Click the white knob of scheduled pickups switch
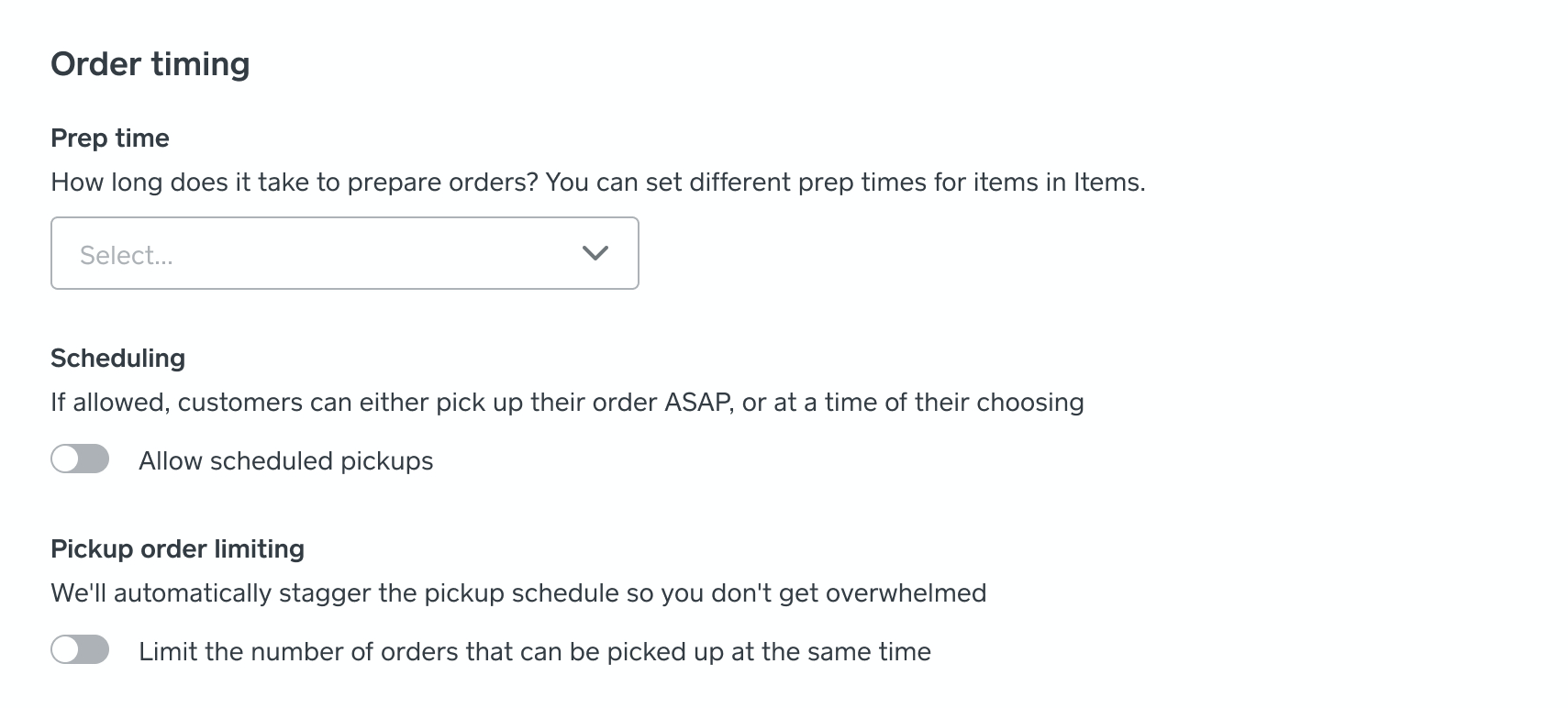The image size is (1568, 708). coord(65,459)
